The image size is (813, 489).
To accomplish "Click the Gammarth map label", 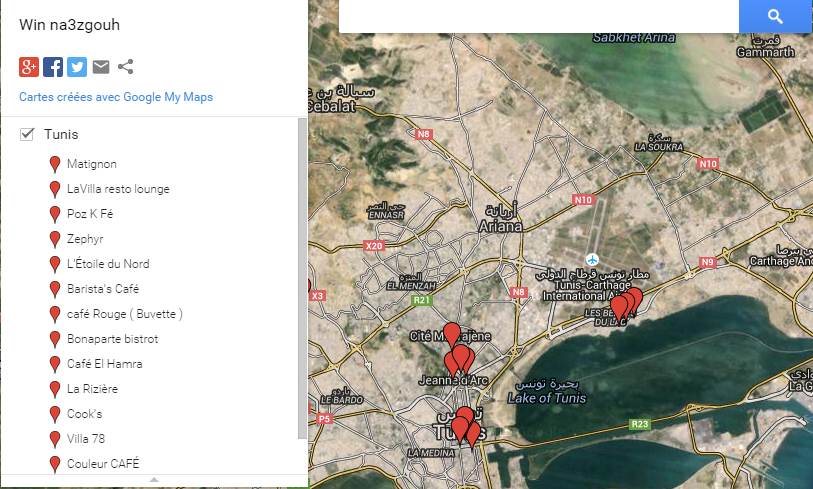I will [x=765, y=52].
